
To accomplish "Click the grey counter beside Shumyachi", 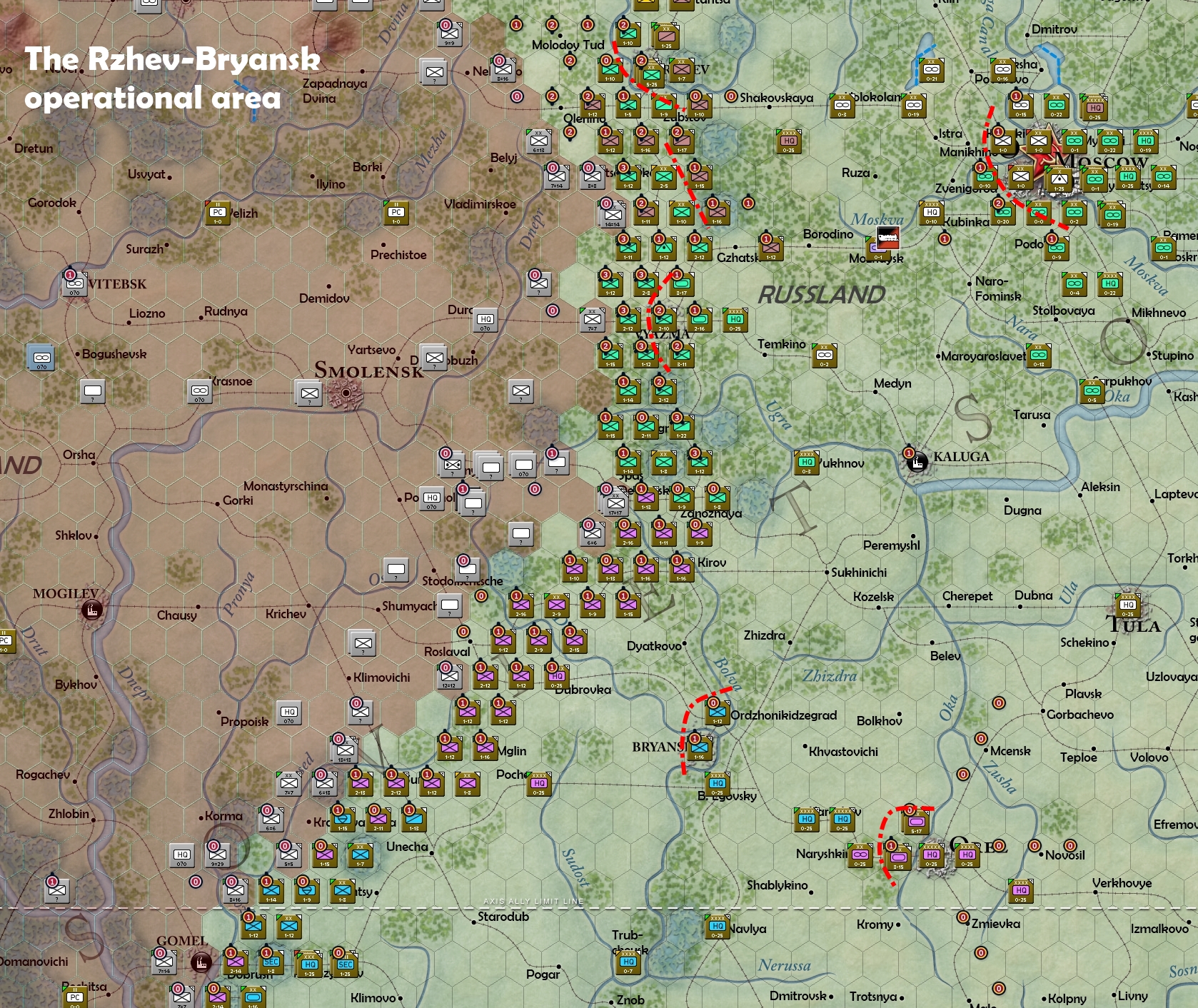I will (450, 606).
